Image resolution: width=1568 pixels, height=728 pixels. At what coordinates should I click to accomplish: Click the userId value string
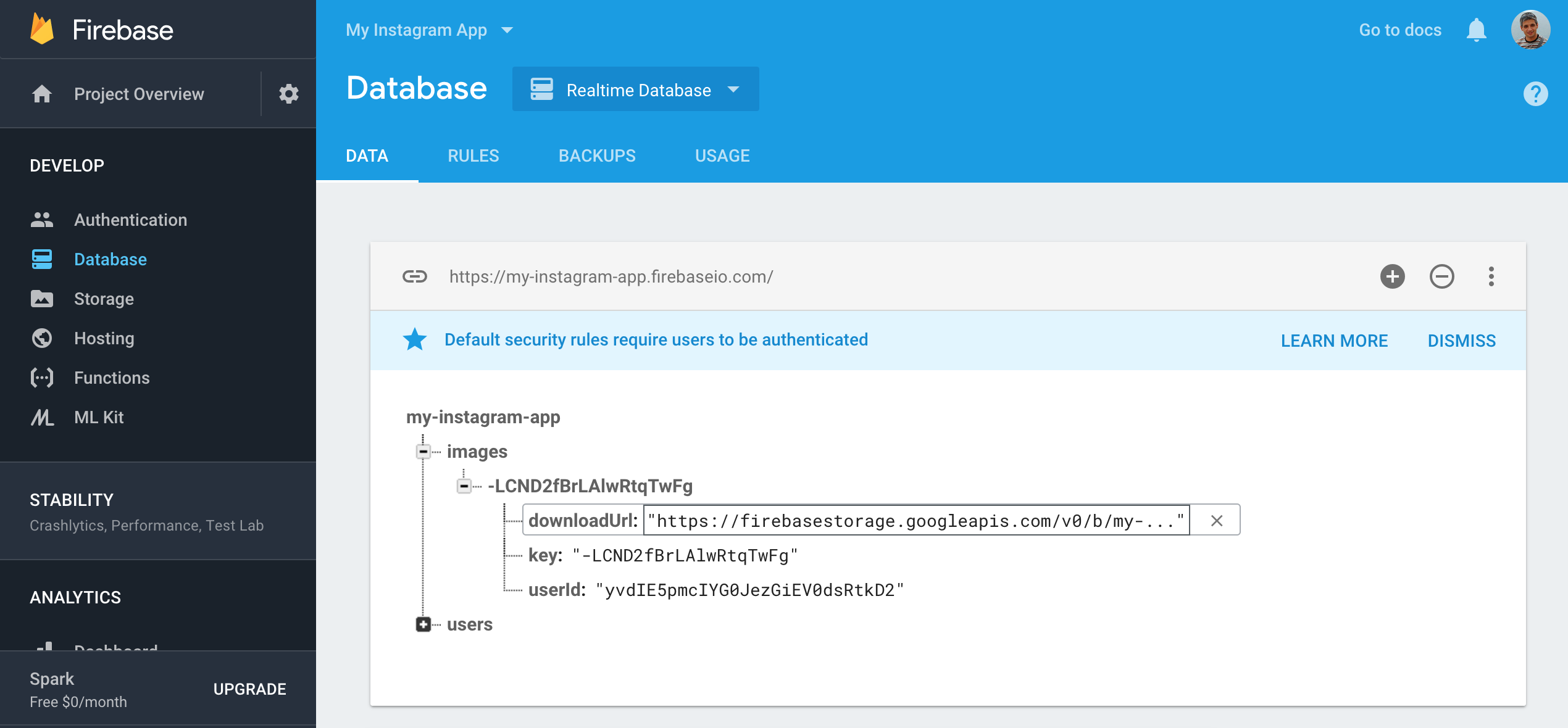(x=749, y=590)
